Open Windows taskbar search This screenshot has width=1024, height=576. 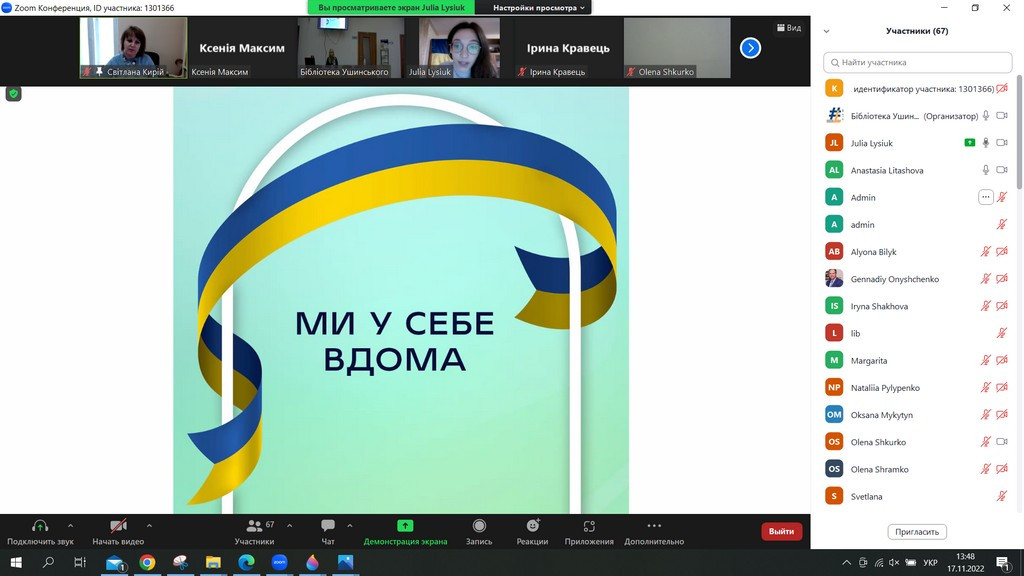coord(48,562)
